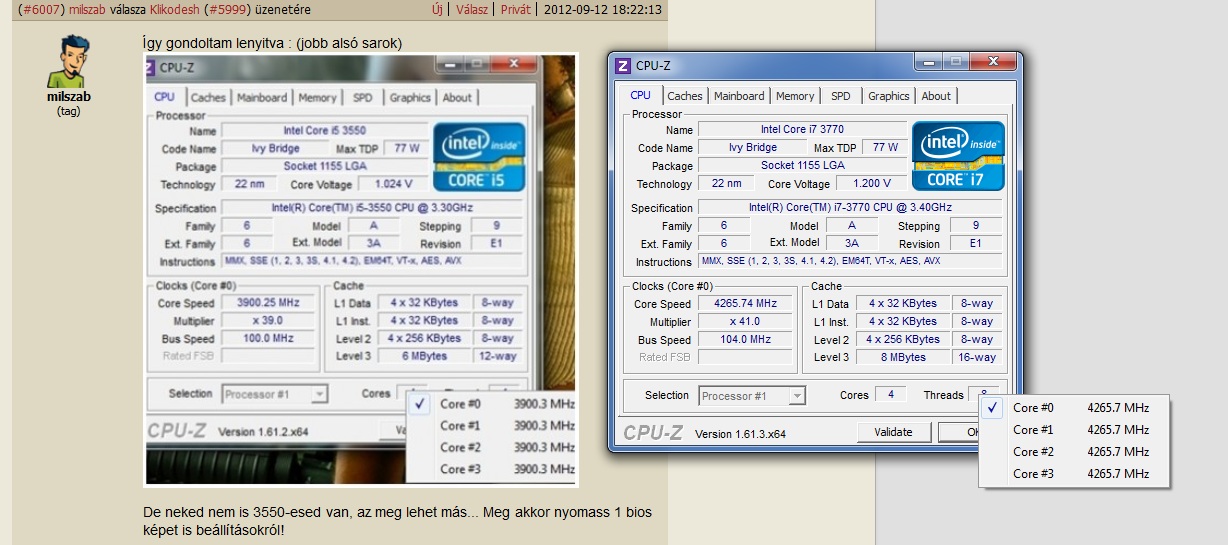Image resolution: width=1228 pixels, height=545 pixels.
Task: Click the Intel Core i7 logo badge
Action: tap(958, 156)
